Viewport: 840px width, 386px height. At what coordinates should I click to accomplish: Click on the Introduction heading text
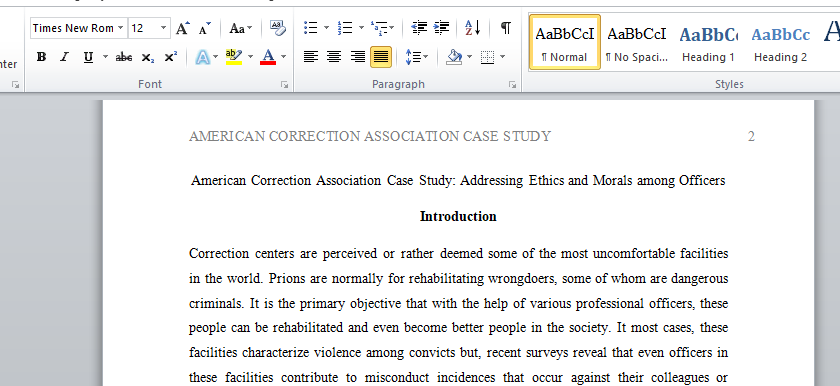458,216
